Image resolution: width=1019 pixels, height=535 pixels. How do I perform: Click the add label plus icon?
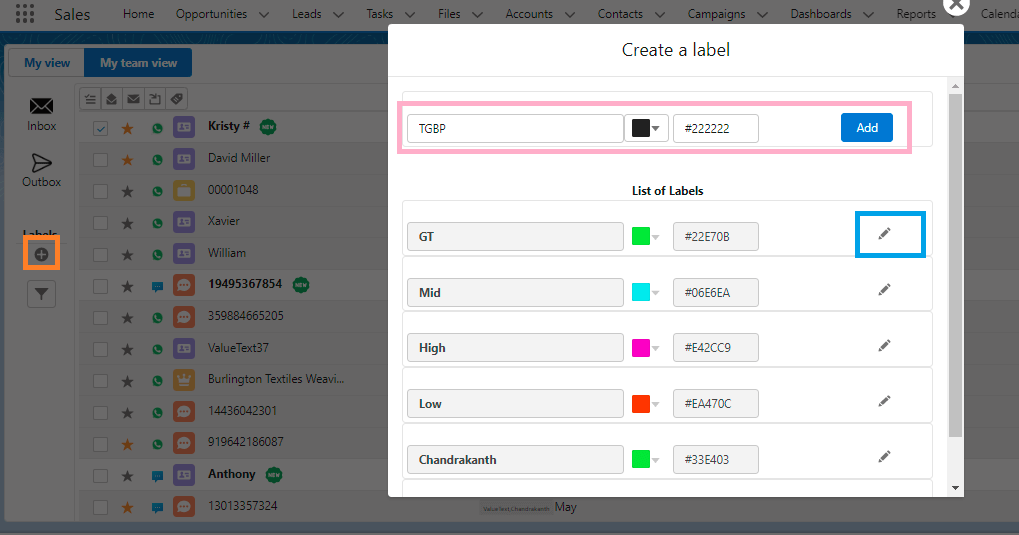point(41,254)
